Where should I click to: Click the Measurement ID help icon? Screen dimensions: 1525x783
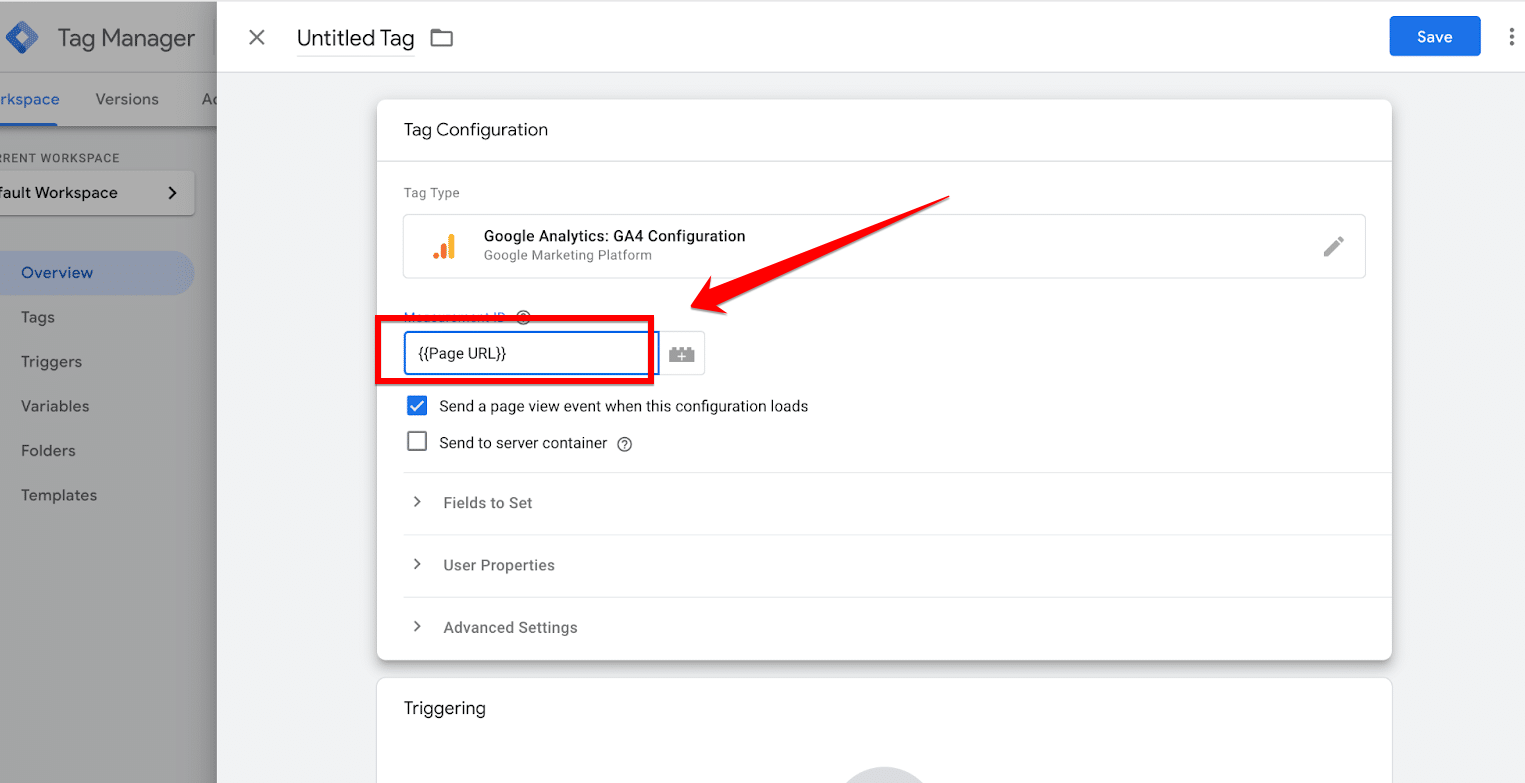(x=523, y=317)
